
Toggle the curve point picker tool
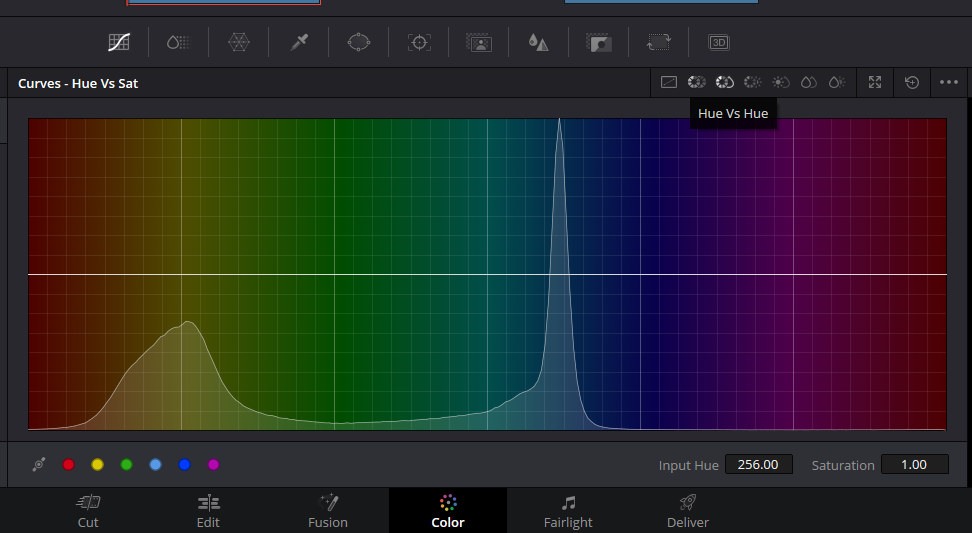coord(38,464)
